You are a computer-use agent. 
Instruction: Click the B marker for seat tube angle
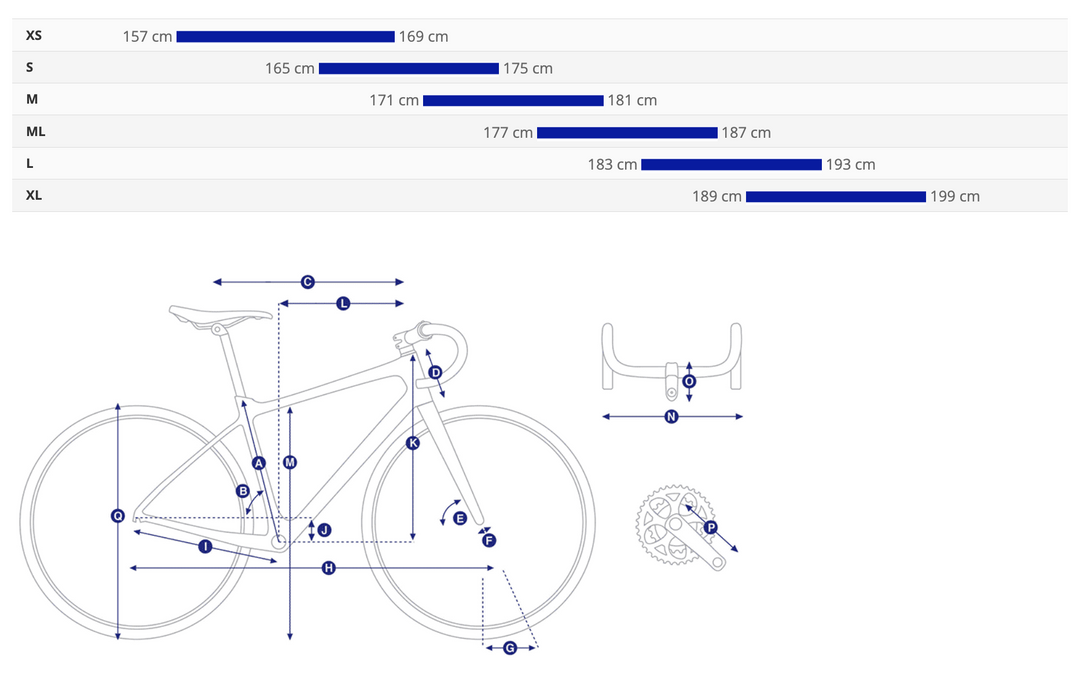243,491
